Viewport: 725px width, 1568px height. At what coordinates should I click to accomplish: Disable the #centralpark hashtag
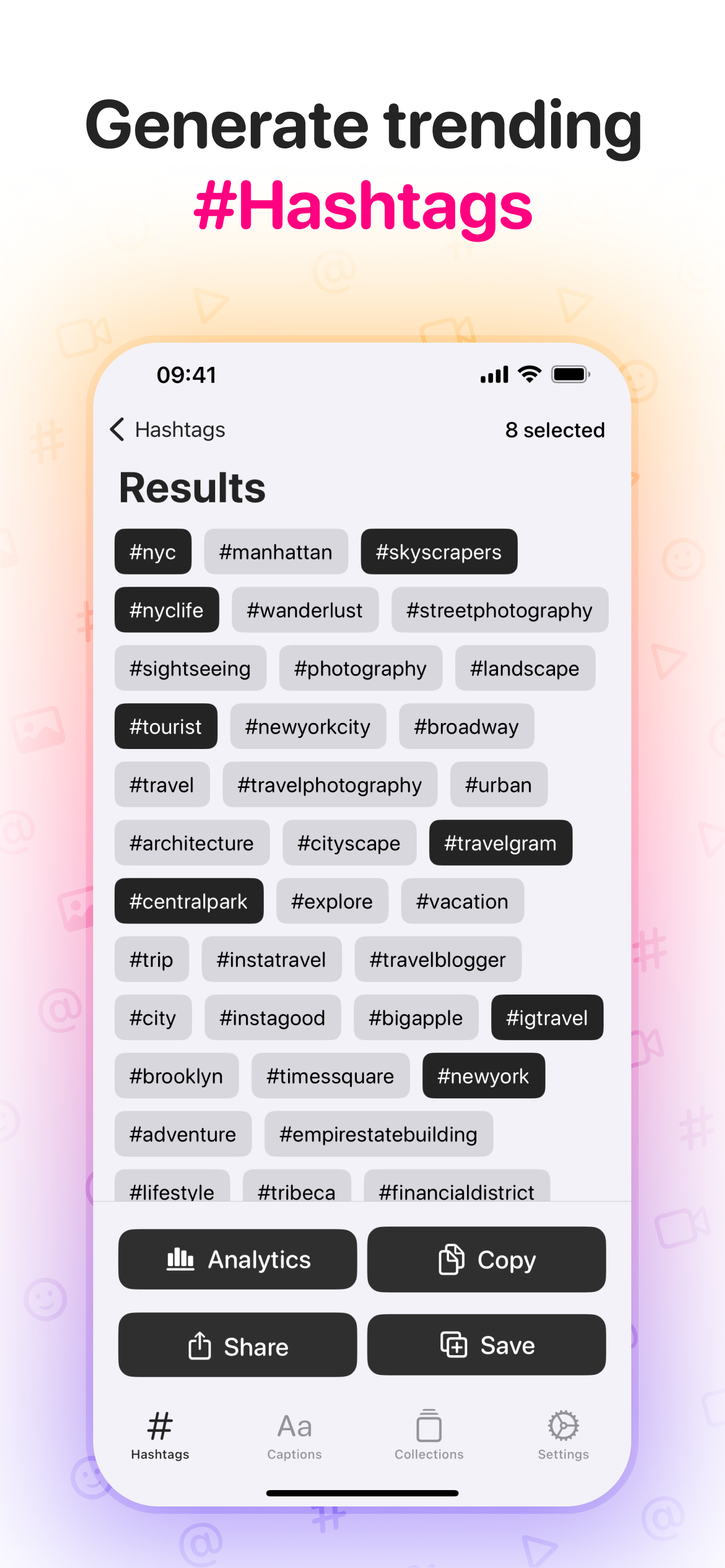click(189, 901)
